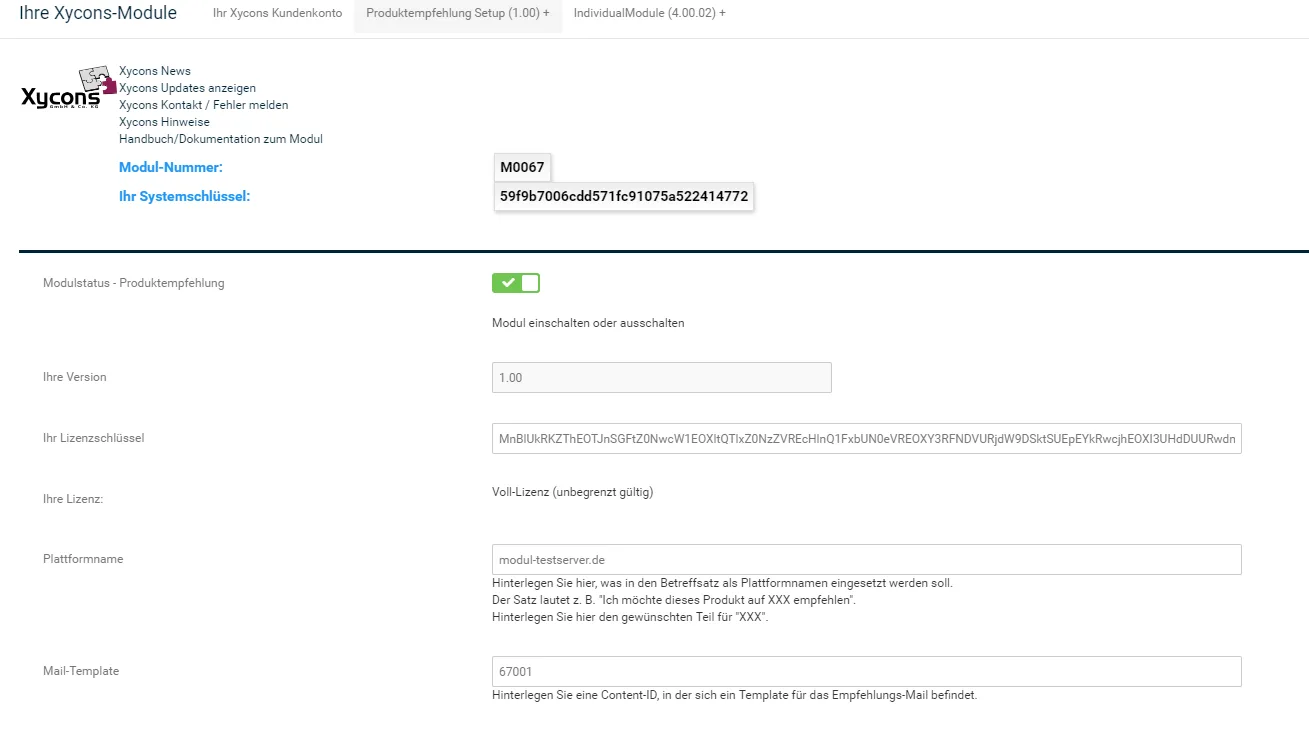Click the Plattformname label
The width and height of the screenshot is (1309, 735).
83,560
